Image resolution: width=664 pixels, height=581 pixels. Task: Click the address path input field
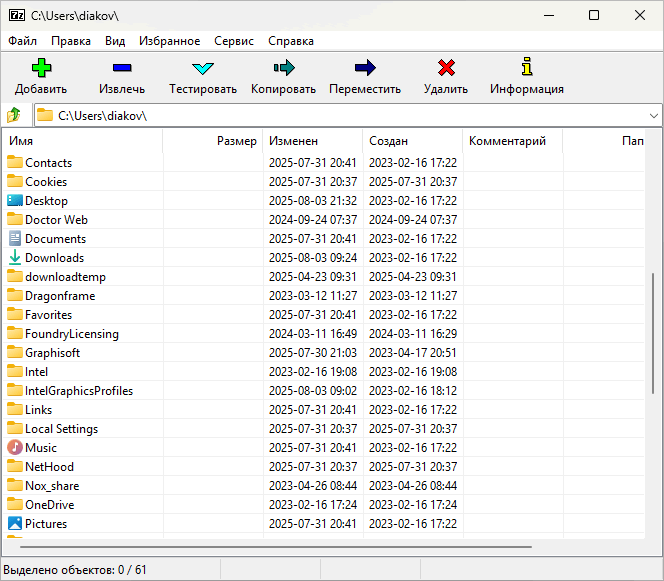[x=340, y=116]
